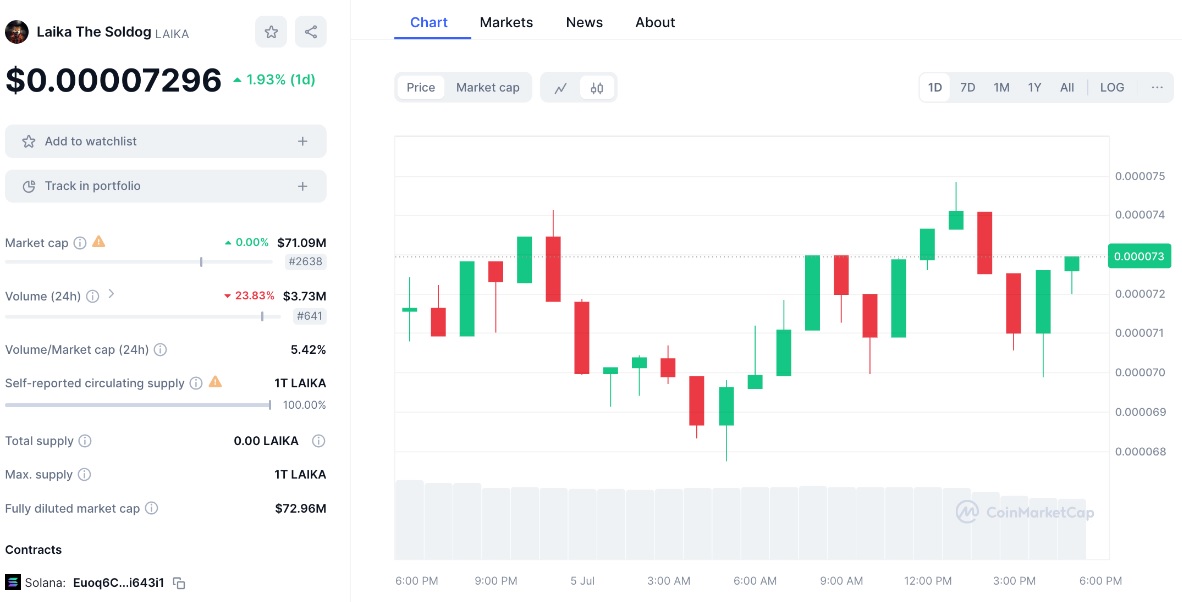Click the Max. supply info icon

coord(84,475)
